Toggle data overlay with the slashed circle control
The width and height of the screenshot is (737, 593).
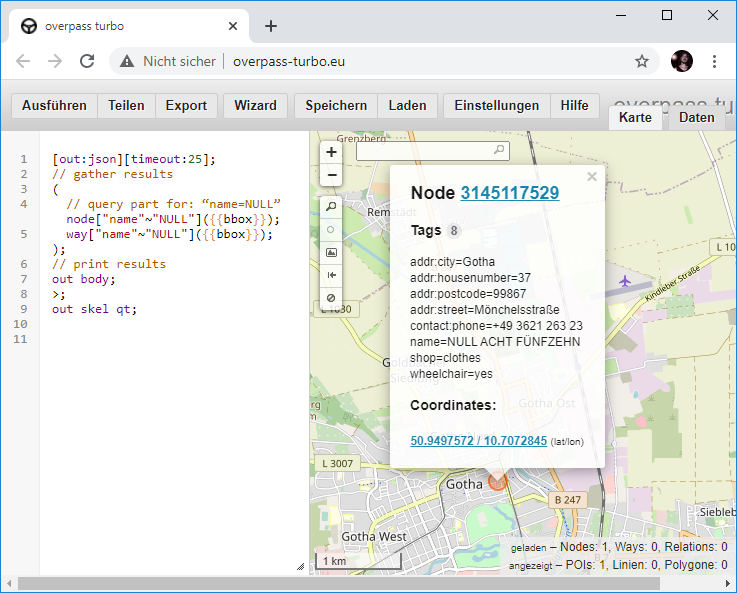point(332,298)
